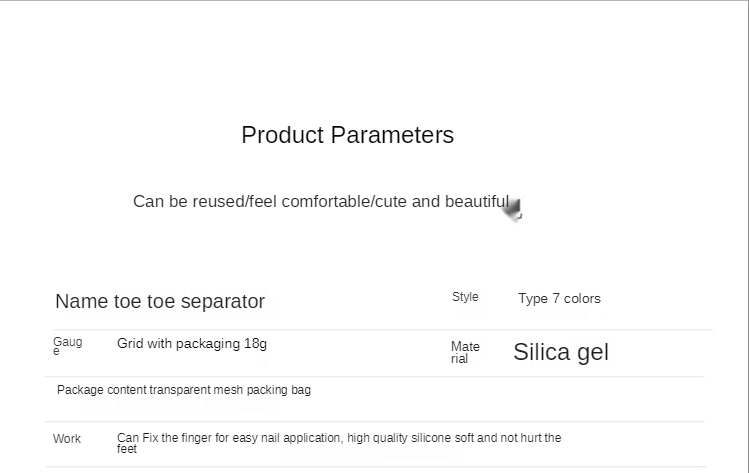Select the "Grid with packaging 18g" text
Screen dimensions: 749x473
192,344
